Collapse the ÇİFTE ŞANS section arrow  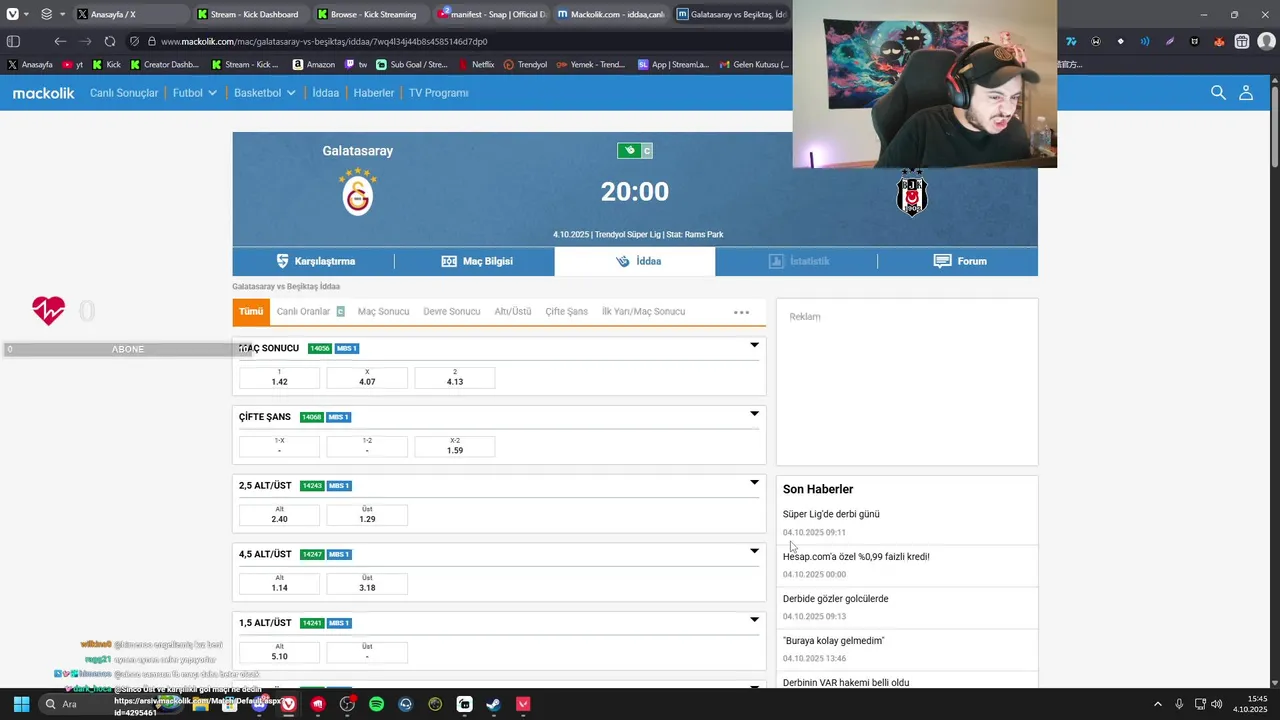point(755,414)
